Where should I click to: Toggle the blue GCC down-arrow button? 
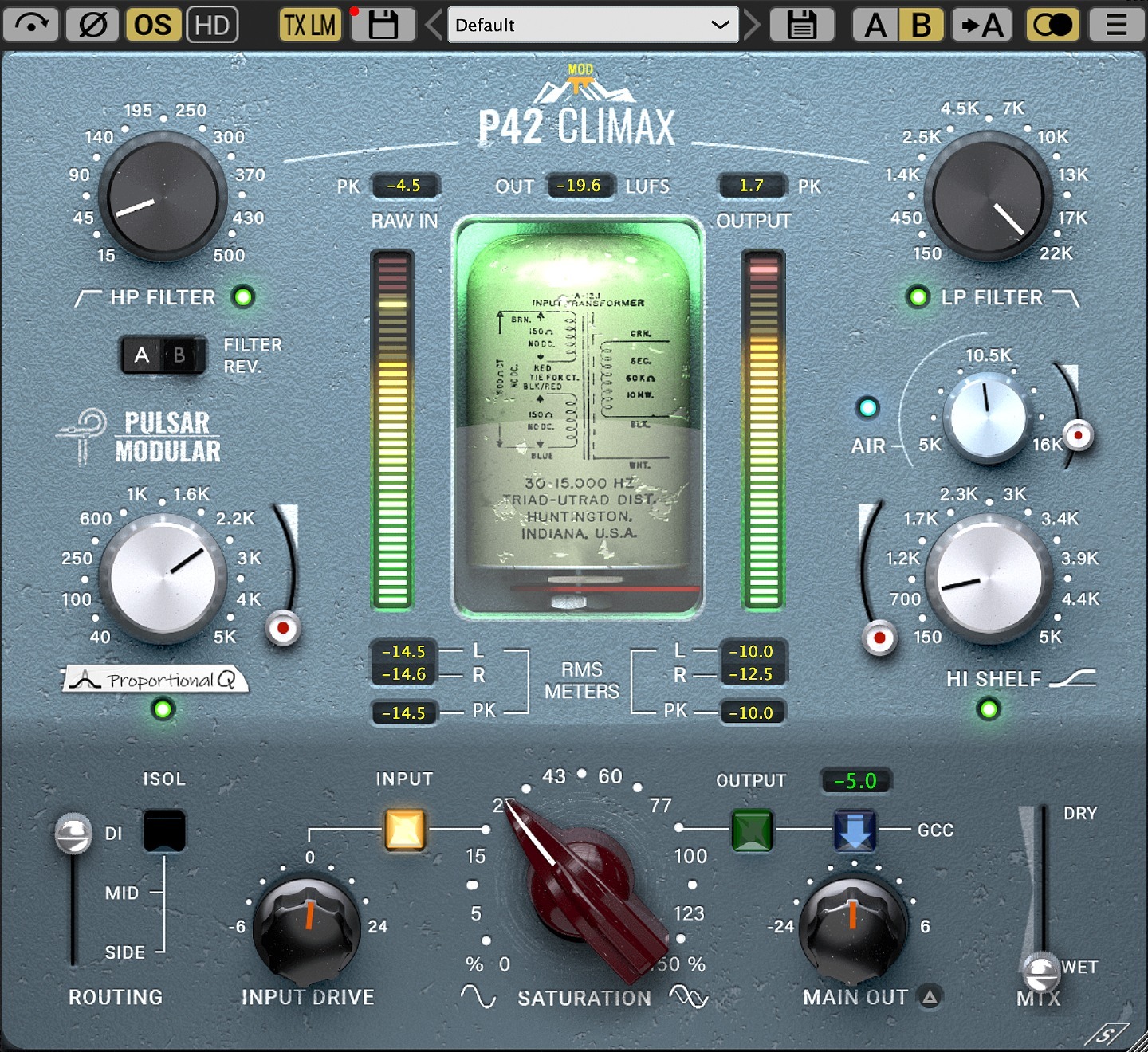(x=855, y=830)
